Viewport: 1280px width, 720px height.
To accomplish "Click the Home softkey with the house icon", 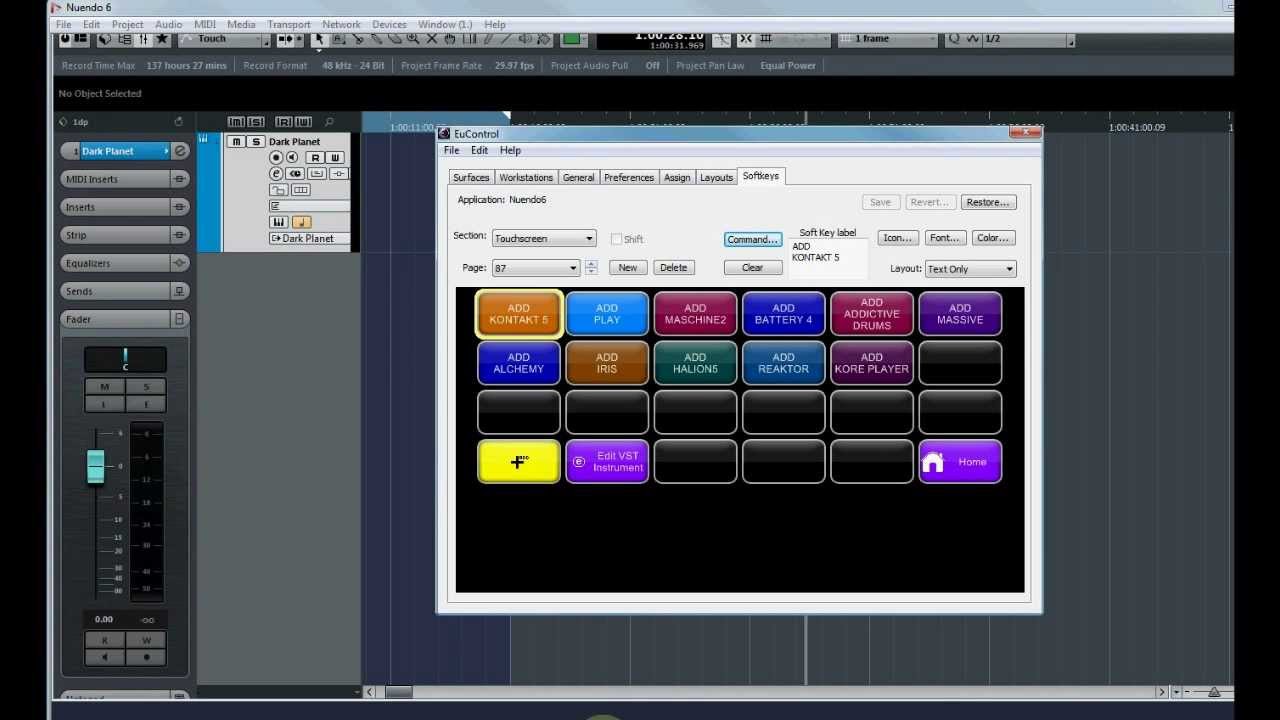I will [960, 462].
